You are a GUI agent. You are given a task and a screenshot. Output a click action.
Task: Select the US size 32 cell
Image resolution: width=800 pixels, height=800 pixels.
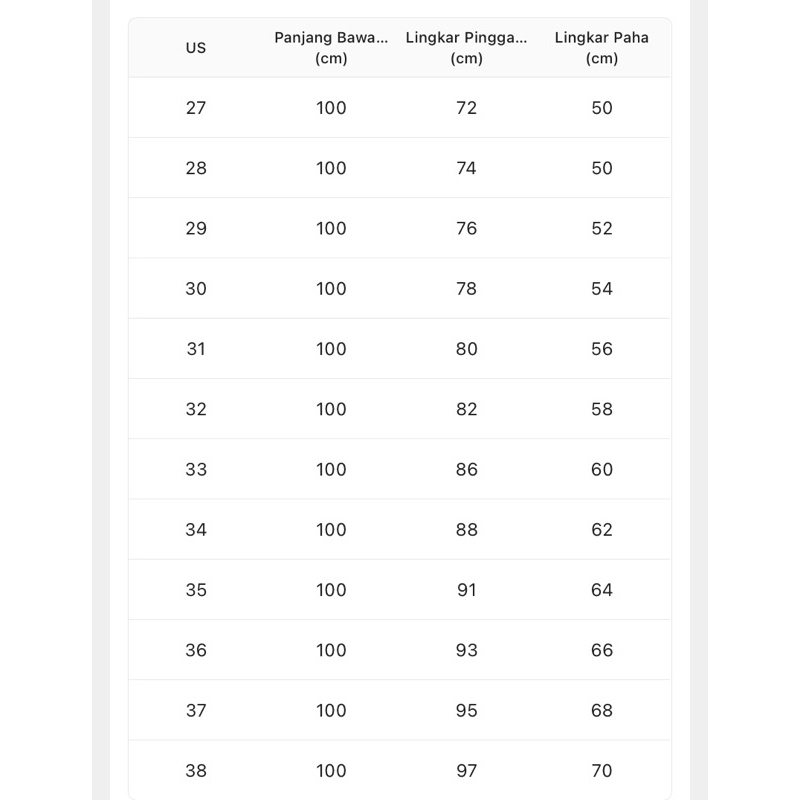click(x=196, y=409)
